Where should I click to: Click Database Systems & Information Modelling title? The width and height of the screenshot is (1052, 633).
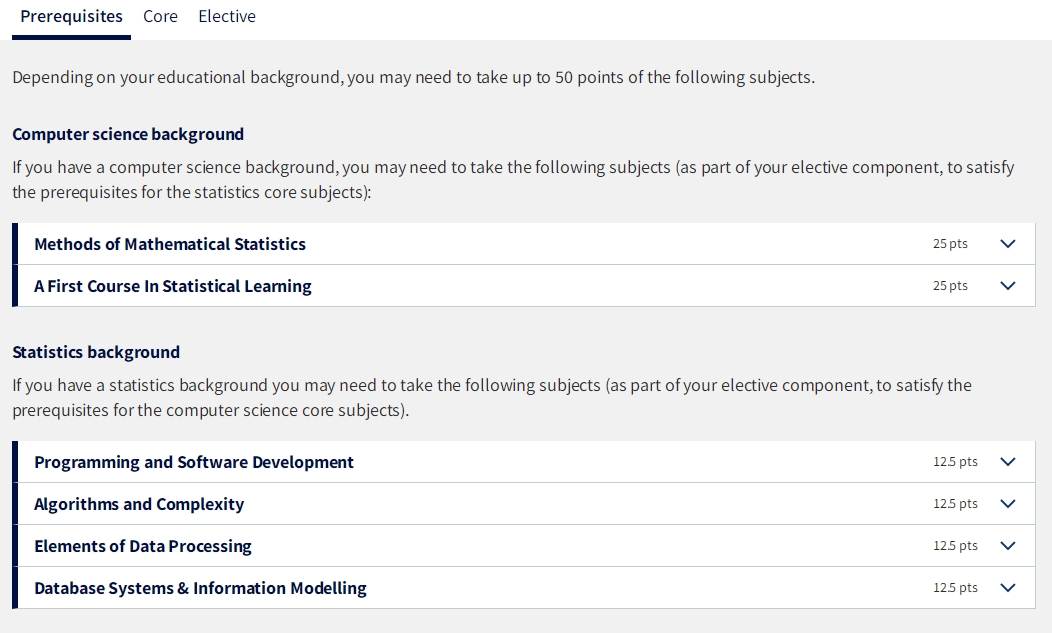201,588
